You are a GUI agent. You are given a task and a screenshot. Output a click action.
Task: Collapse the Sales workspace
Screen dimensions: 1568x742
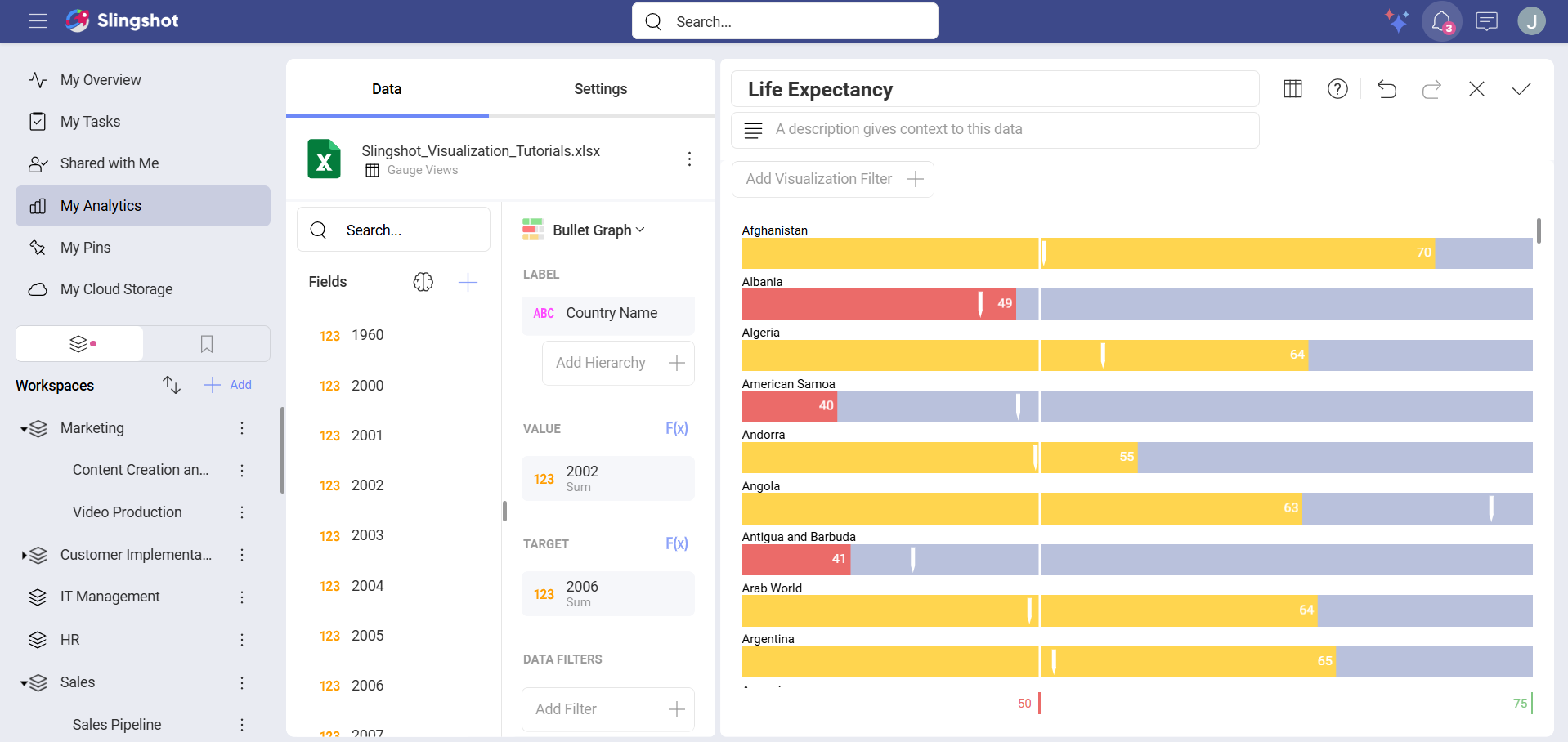click(24, 682)
